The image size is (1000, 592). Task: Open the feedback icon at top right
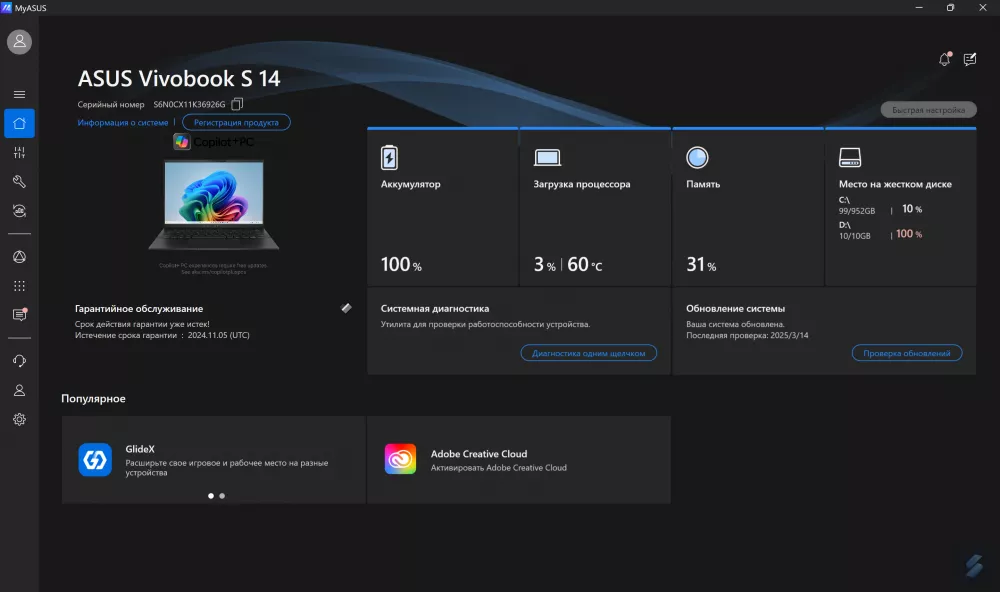click(969, 60)
